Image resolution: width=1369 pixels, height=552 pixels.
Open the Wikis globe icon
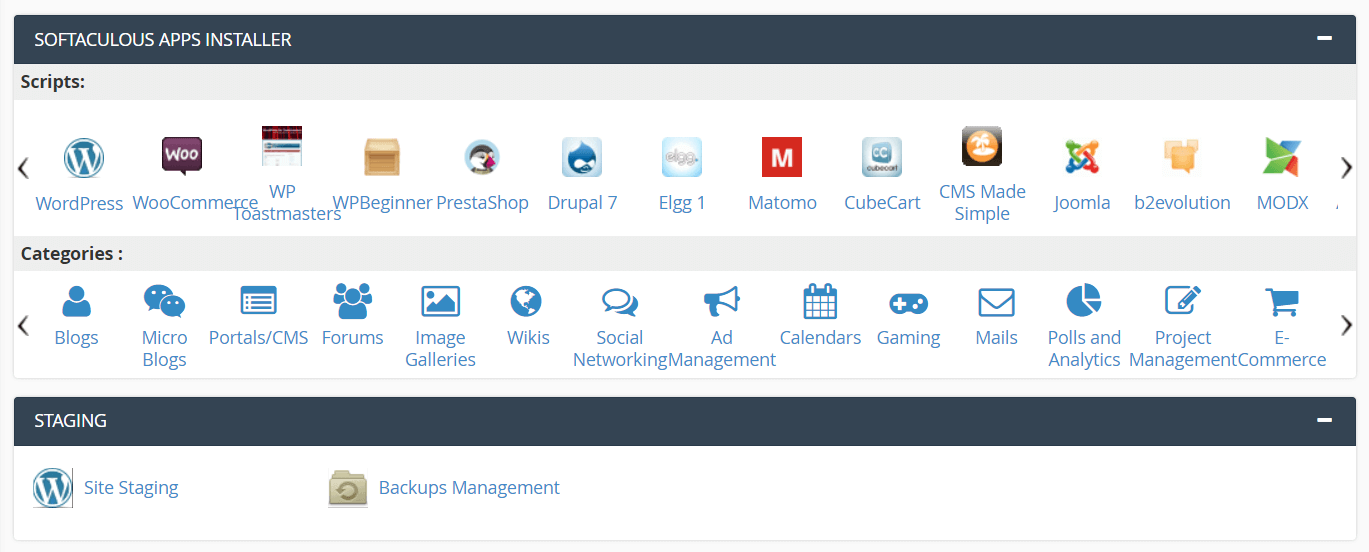(x=526, y=301)
